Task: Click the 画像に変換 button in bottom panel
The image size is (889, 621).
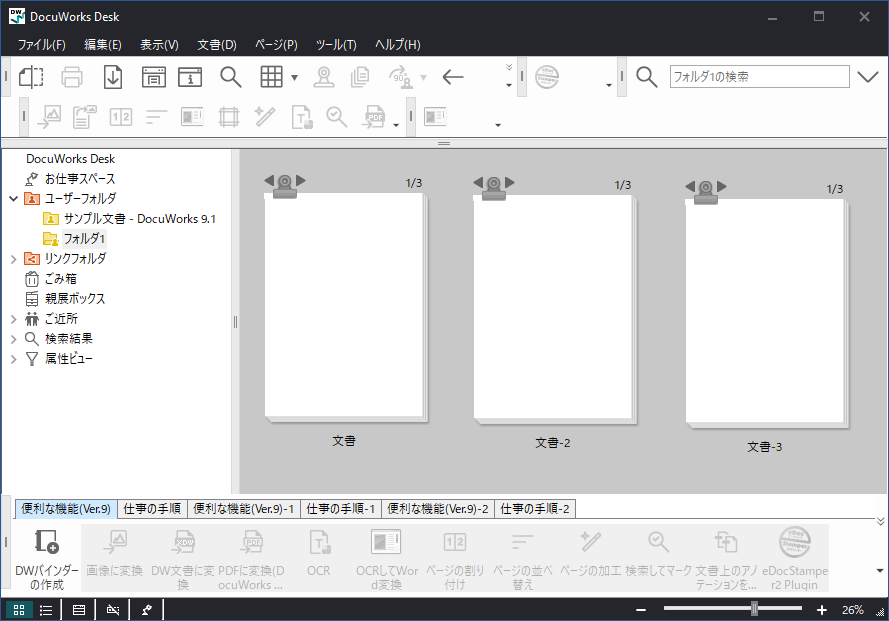Action: click(x=115, y=559)
